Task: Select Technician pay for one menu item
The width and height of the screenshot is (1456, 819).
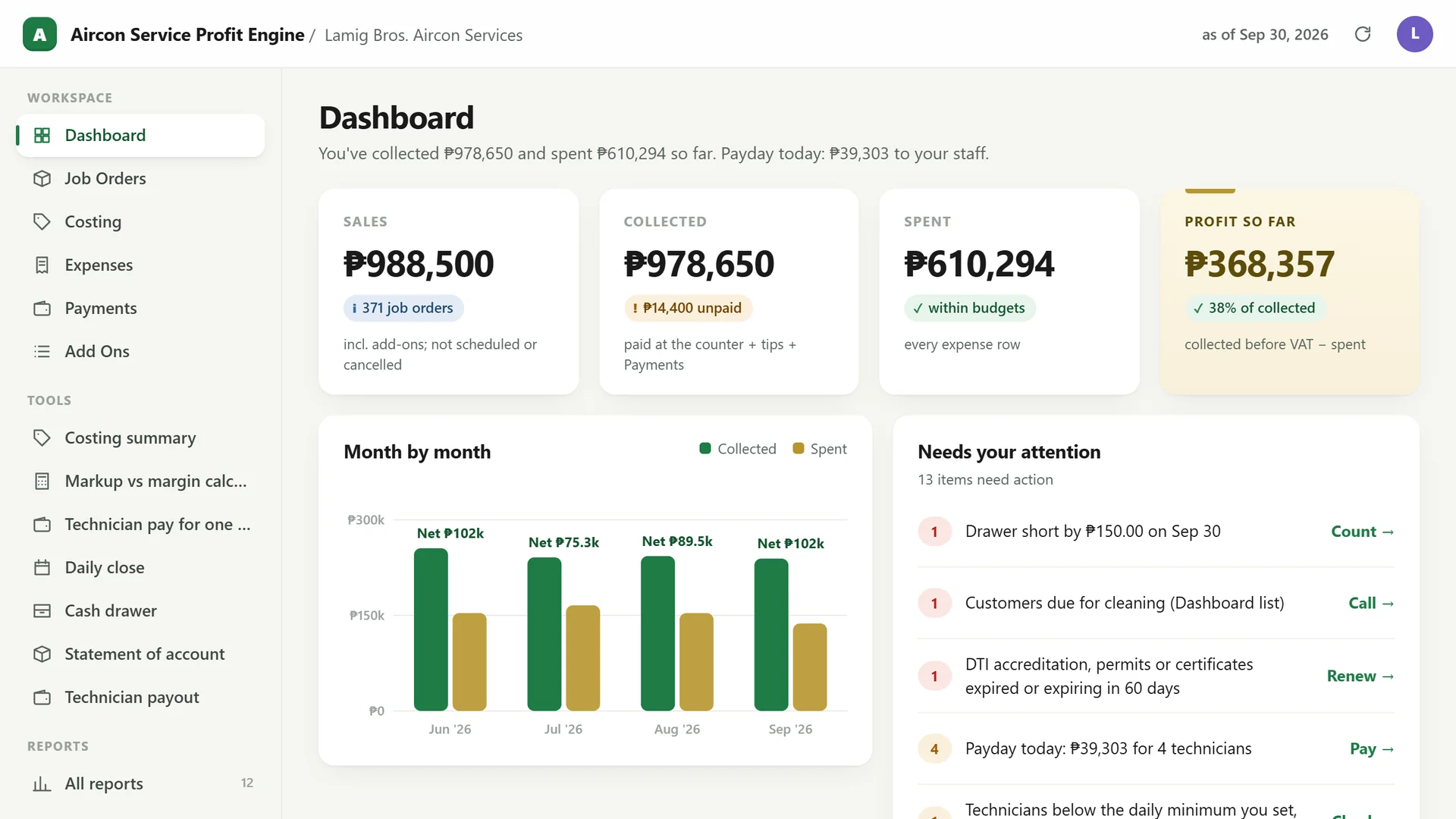Action: [x=140, y=524]
